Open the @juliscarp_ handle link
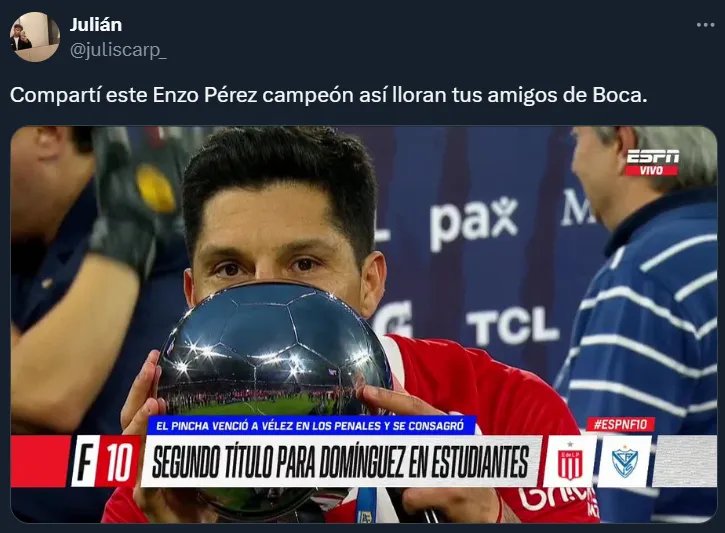This screenshot has height=533, width=725. click(118, 49)
